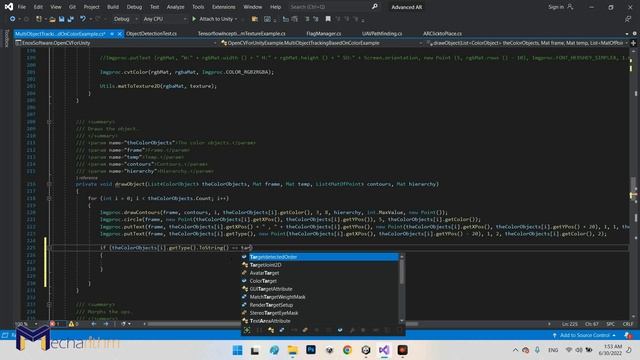Viewport: 640px width, 360px height.
Task: Switch to the ObjectDetectionTest.cs tab
Action: point(151,33)
